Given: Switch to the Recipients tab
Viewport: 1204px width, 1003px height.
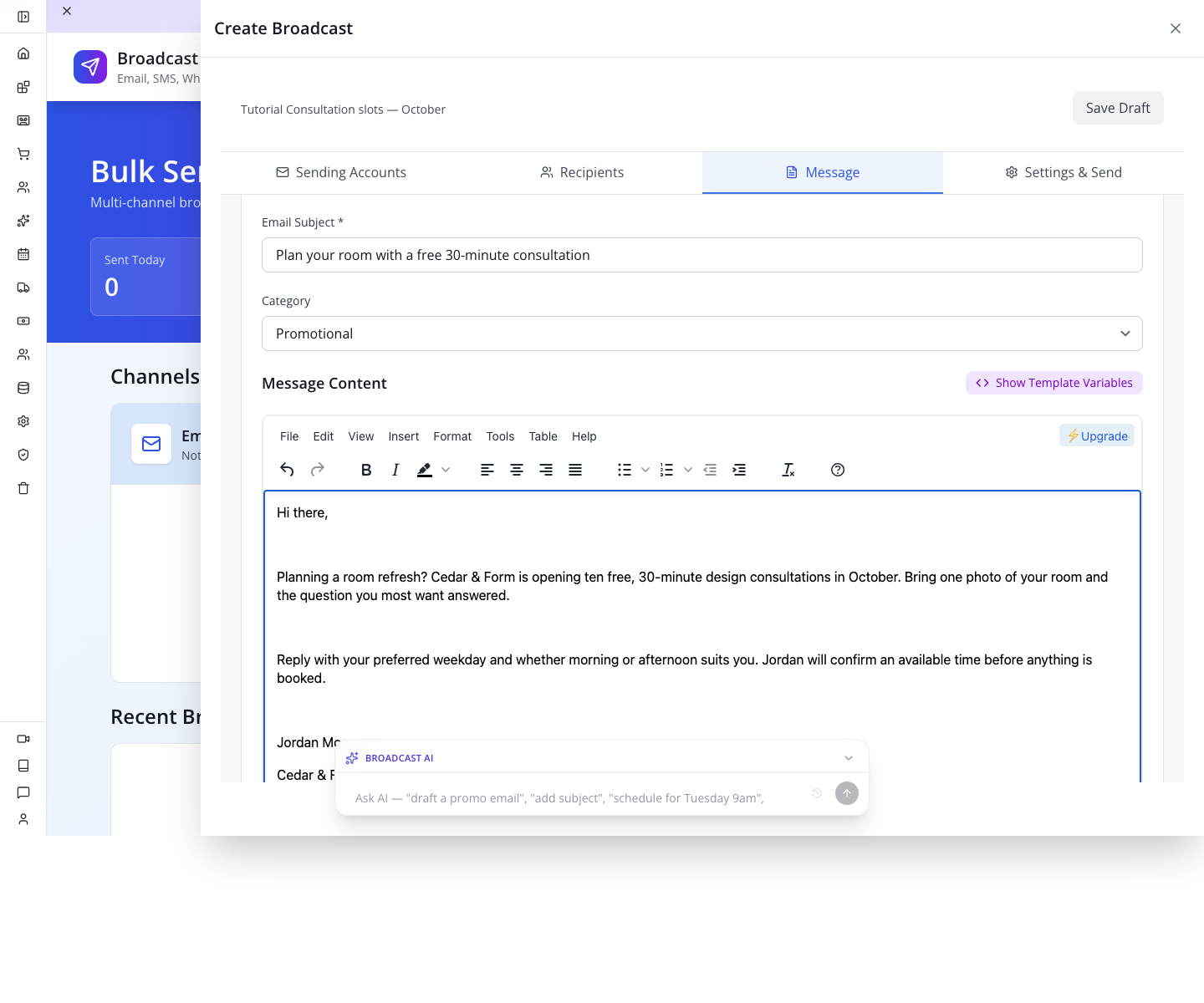Looking at the screenshot, I should coord(582,172).
